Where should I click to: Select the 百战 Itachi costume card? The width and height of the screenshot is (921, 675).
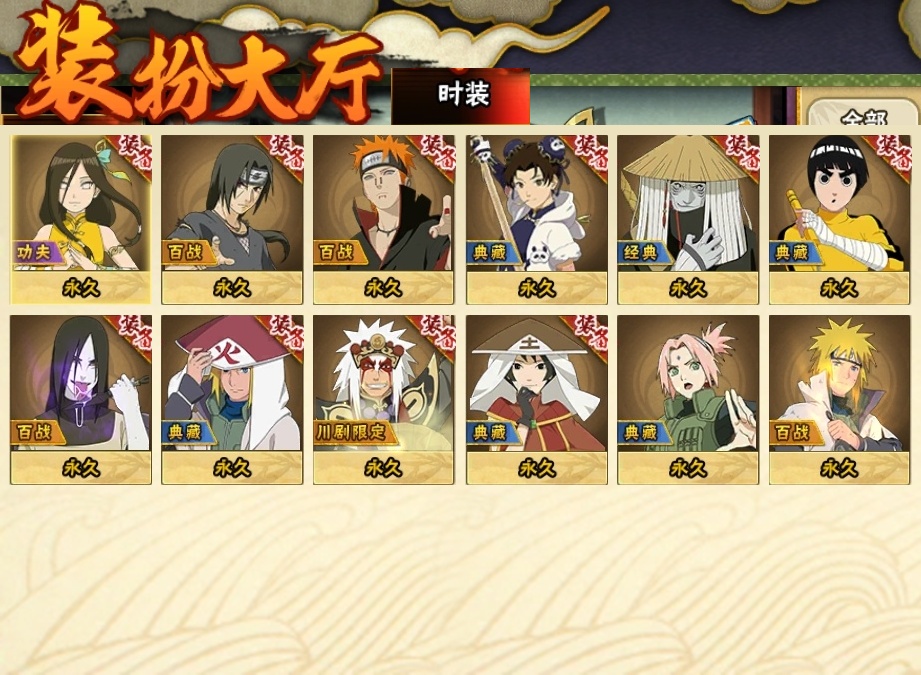pos(232,219)
